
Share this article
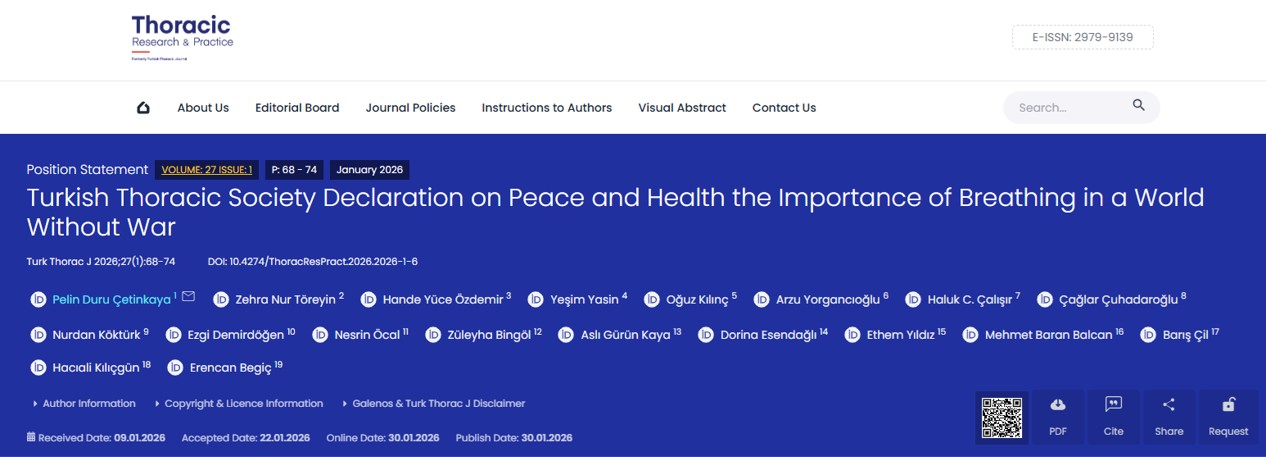(1168, 416)
